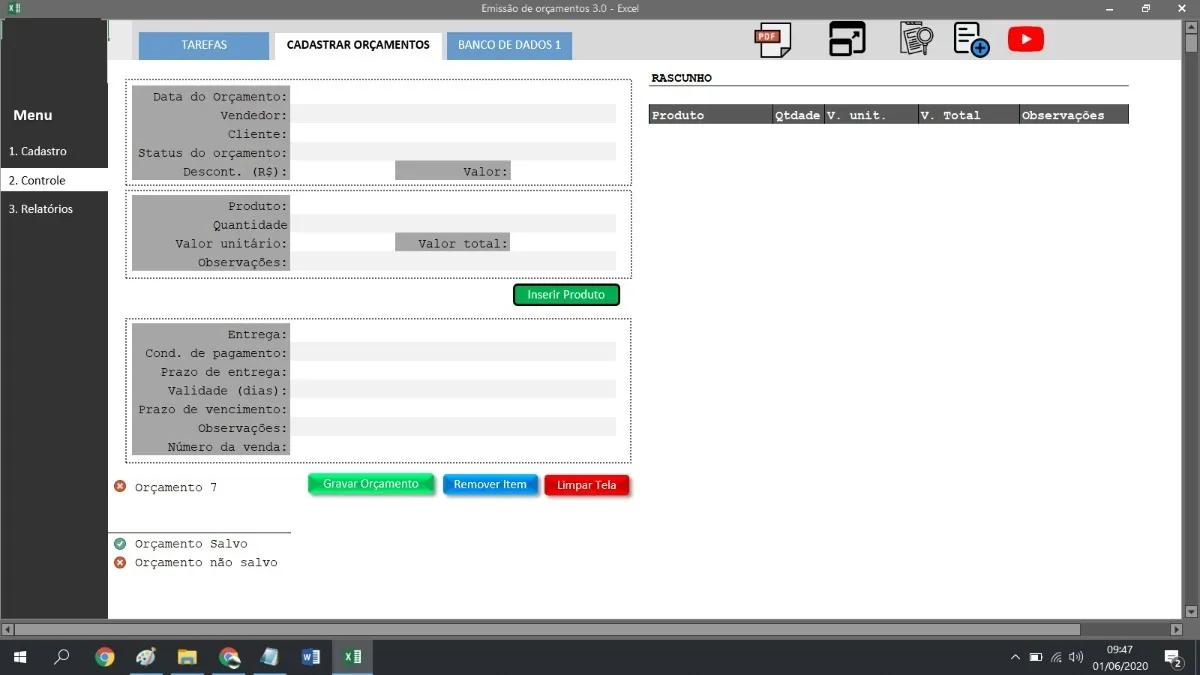Click the horizontal scrollbar at the bottom
The image size is (1200, 675).
pos(547,630)
